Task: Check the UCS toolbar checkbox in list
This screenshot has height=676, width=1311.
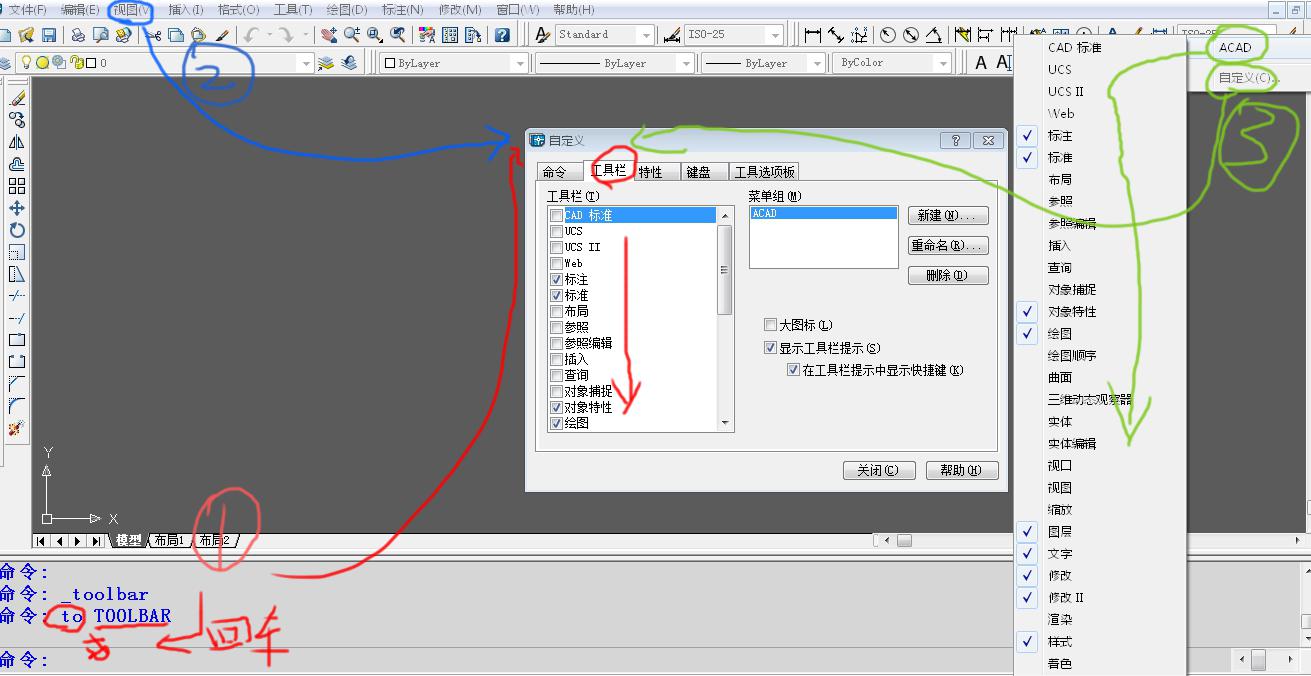Action: click(x=557, y=232)
